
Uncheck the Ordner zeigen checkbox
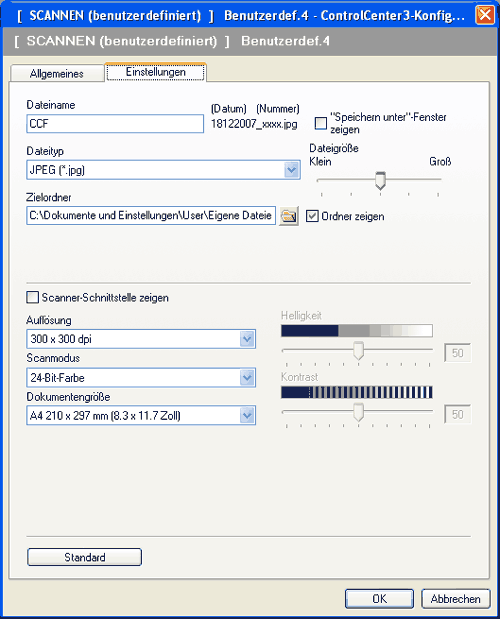click(x=312, y=216)
